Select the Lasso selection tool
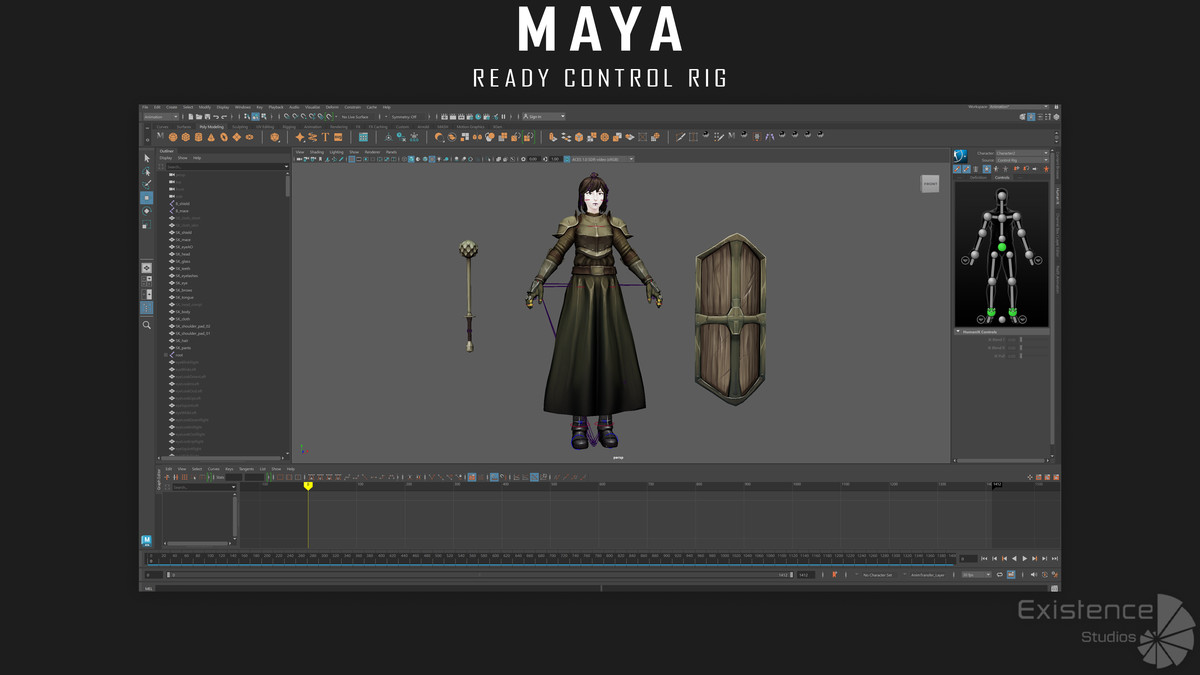 [147, 173]
